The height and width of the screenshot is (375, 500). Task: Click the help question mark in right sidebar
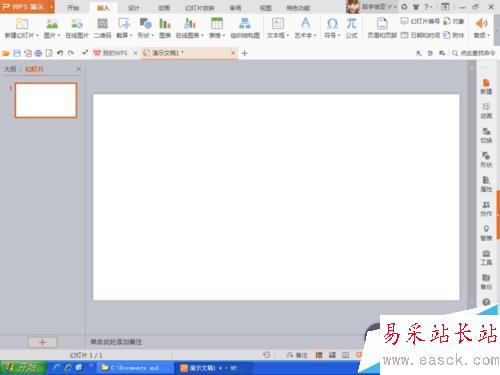tap(486, 302)
